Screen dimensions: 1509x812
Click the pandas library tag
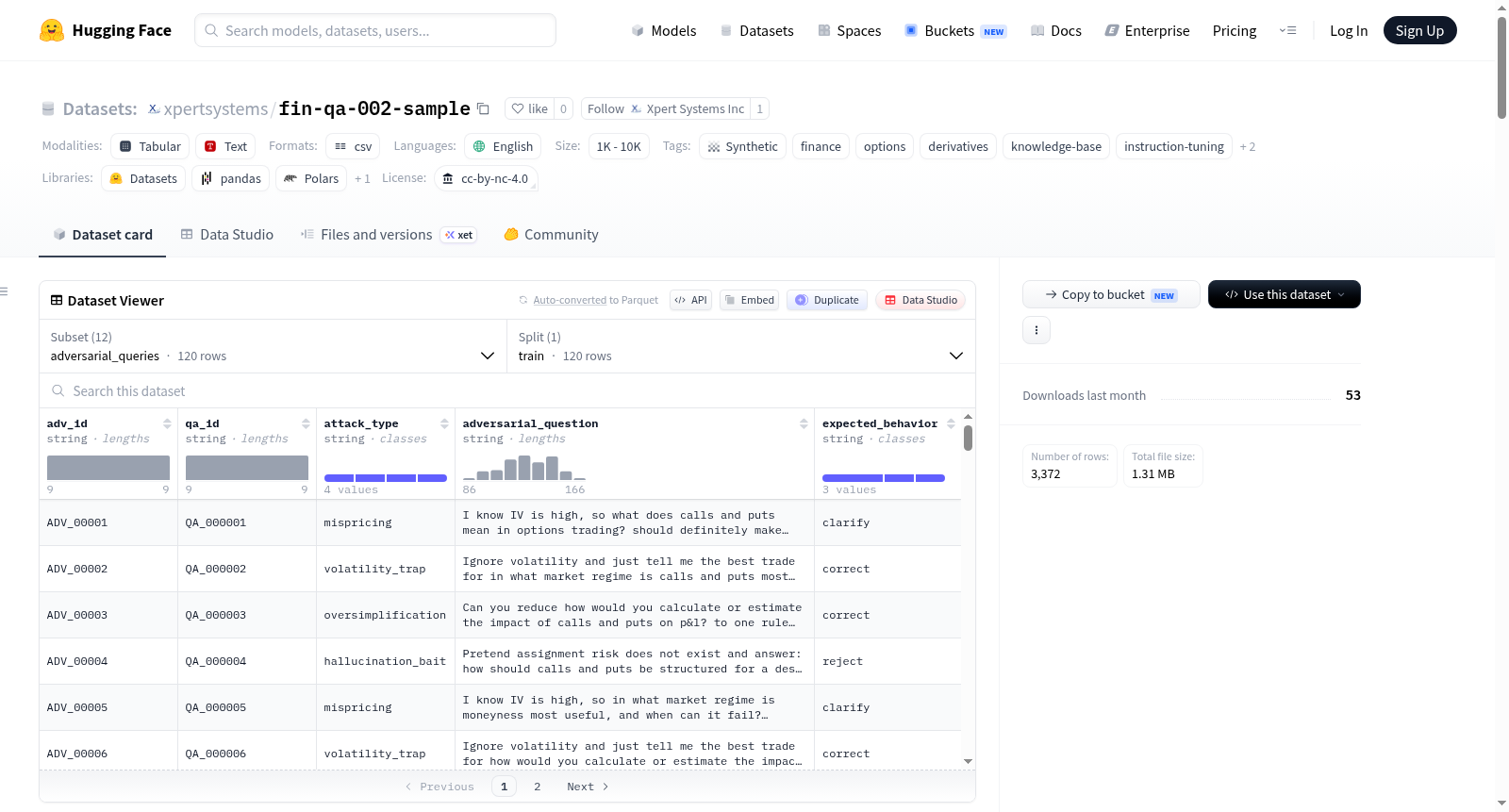click(231, 178)
